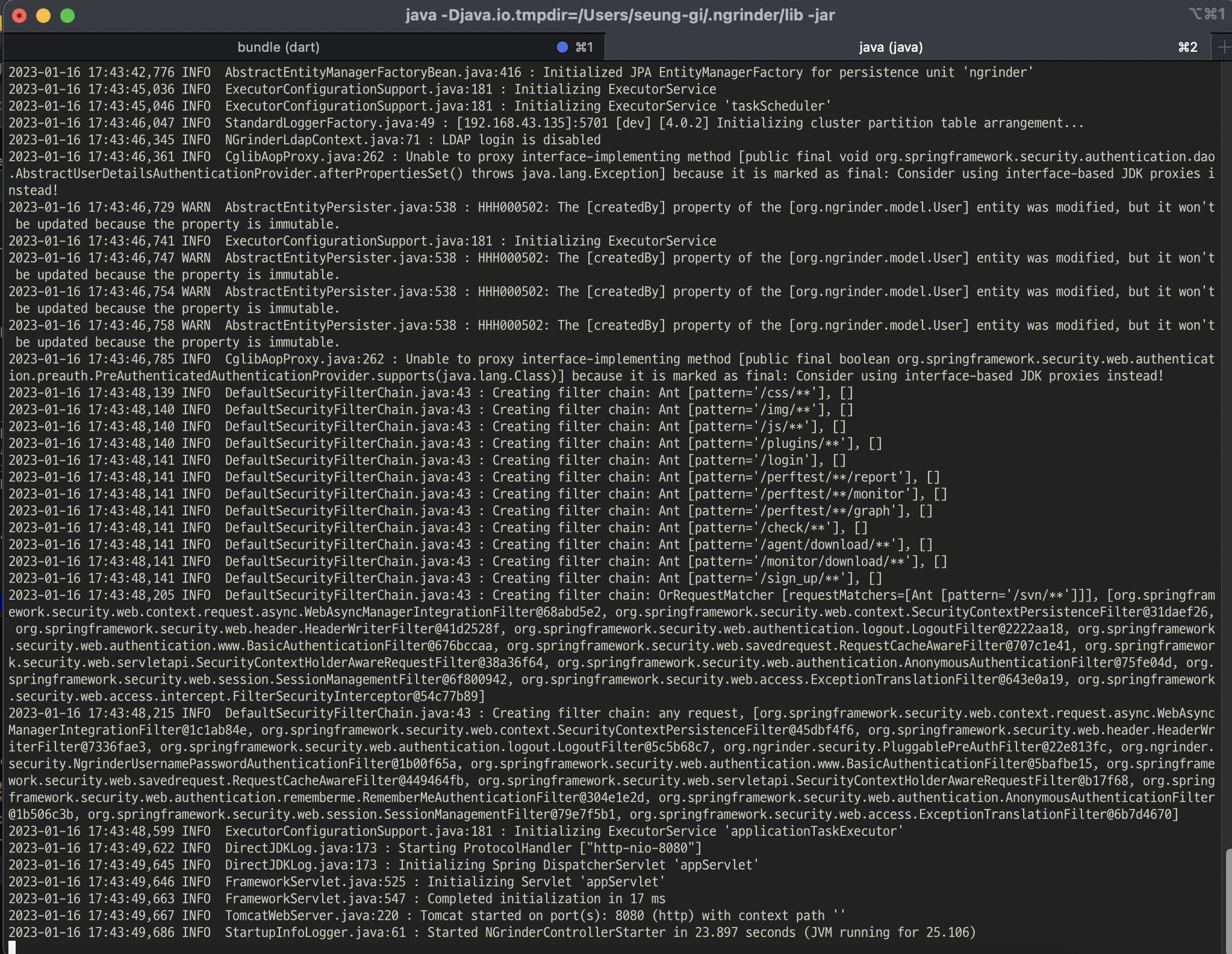
Task: Click the WARN line timestamped 17:43:46,758
Action: [612, 334]
